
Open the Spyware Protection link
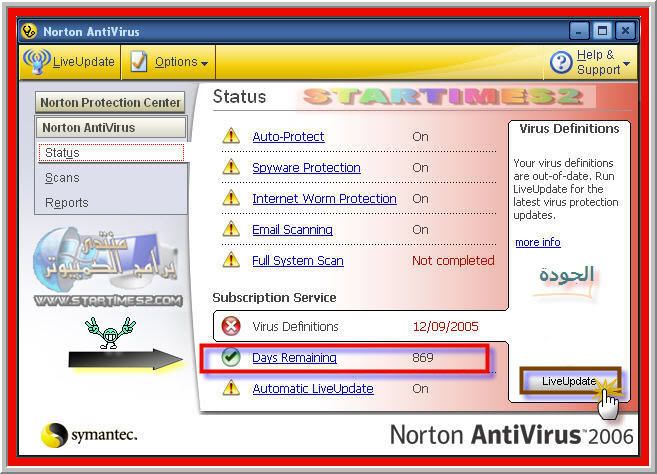[306, 168]
